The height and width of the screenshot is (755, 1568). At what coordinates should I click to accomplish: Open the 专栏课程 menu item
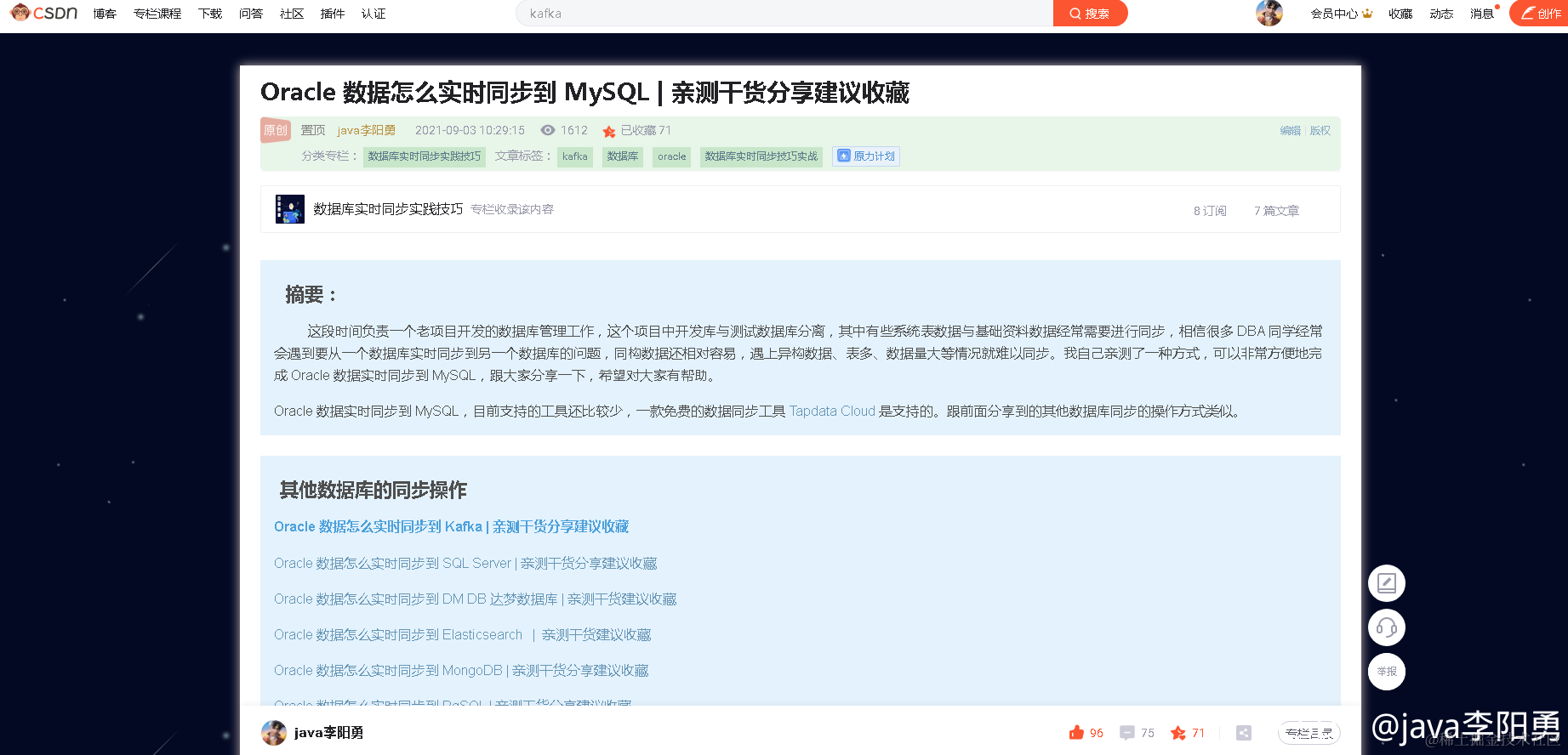point(157,14)
